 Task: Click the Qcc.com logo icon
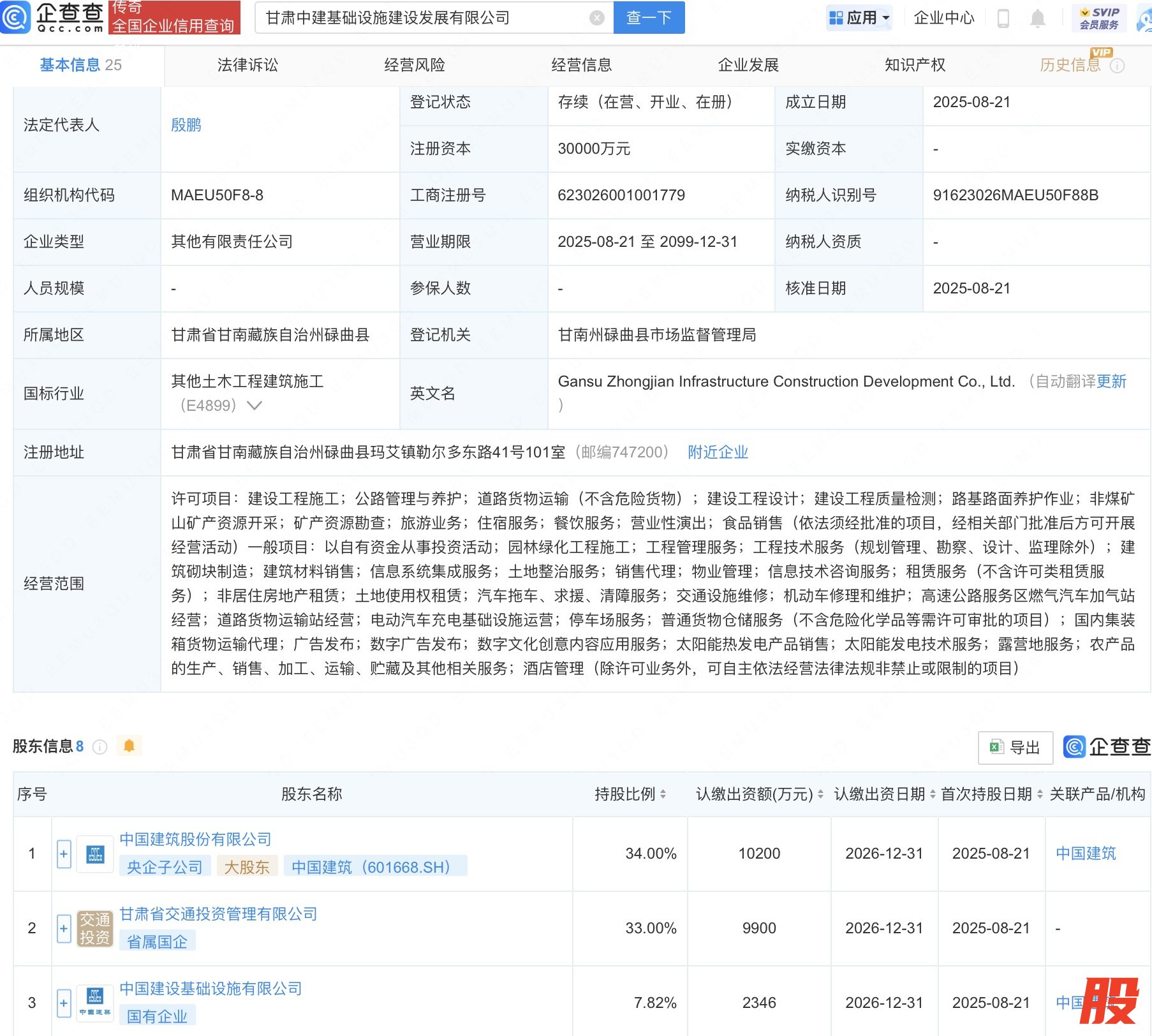pyautogui.click(x=15, y=17)
